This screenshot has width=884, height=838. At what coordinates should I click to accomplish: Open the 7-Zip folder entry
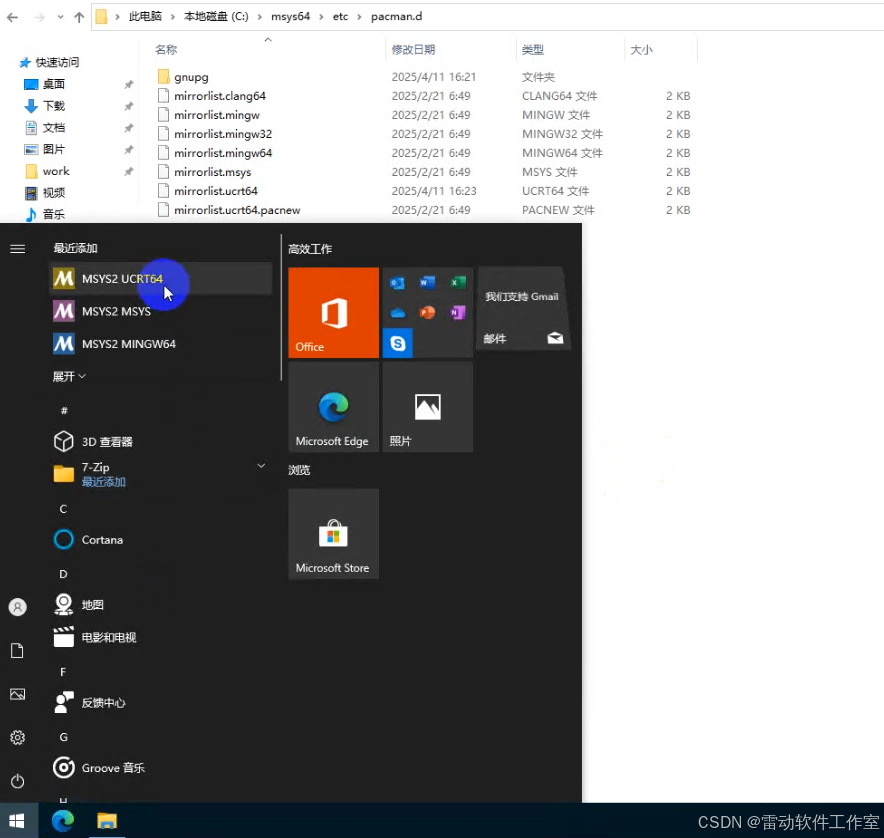tap(161, 474)
